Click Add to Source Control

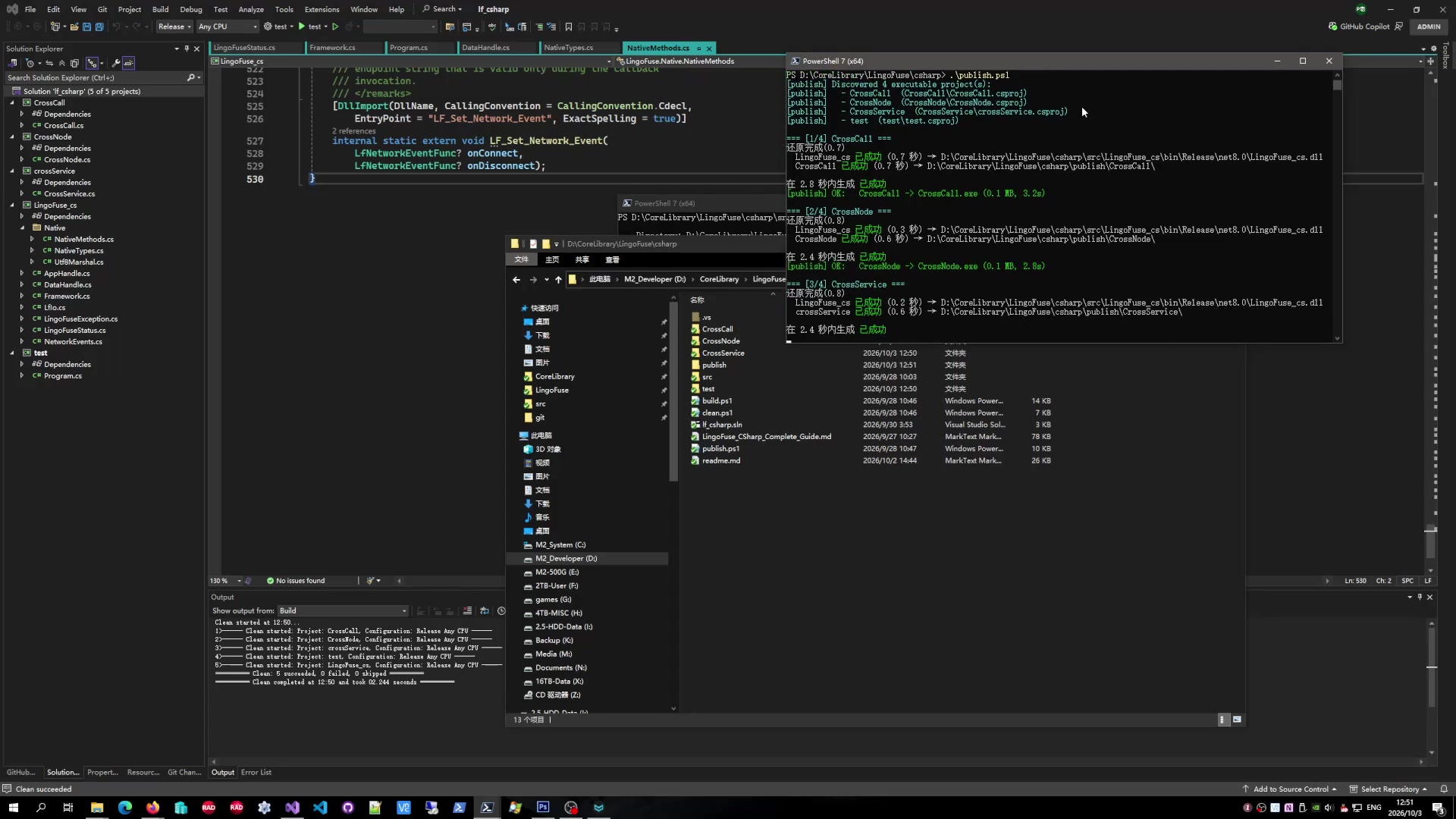click(1289, 789)
